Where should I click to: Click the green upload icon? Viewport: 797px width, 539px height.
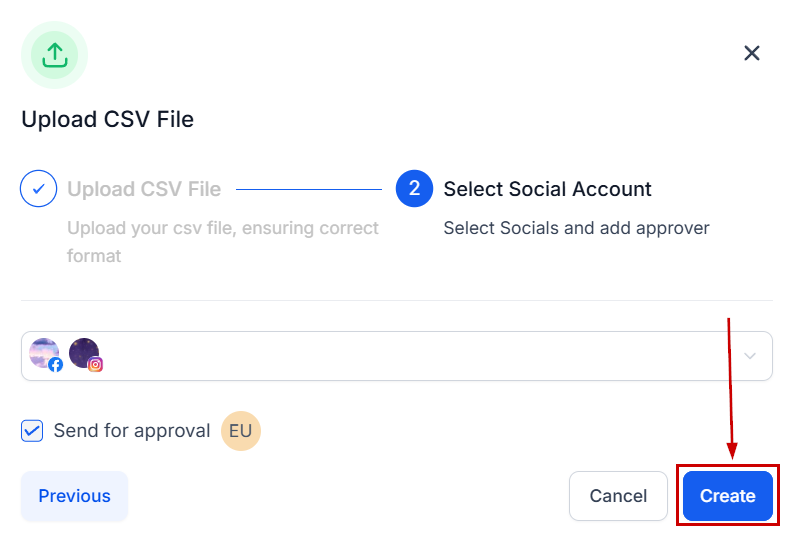55,55
